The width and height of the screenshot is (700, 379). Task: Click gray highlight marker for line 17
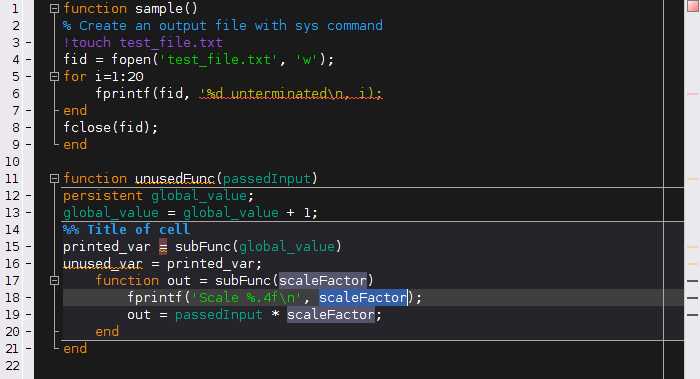pyautogui.click(x=692, y=281)
